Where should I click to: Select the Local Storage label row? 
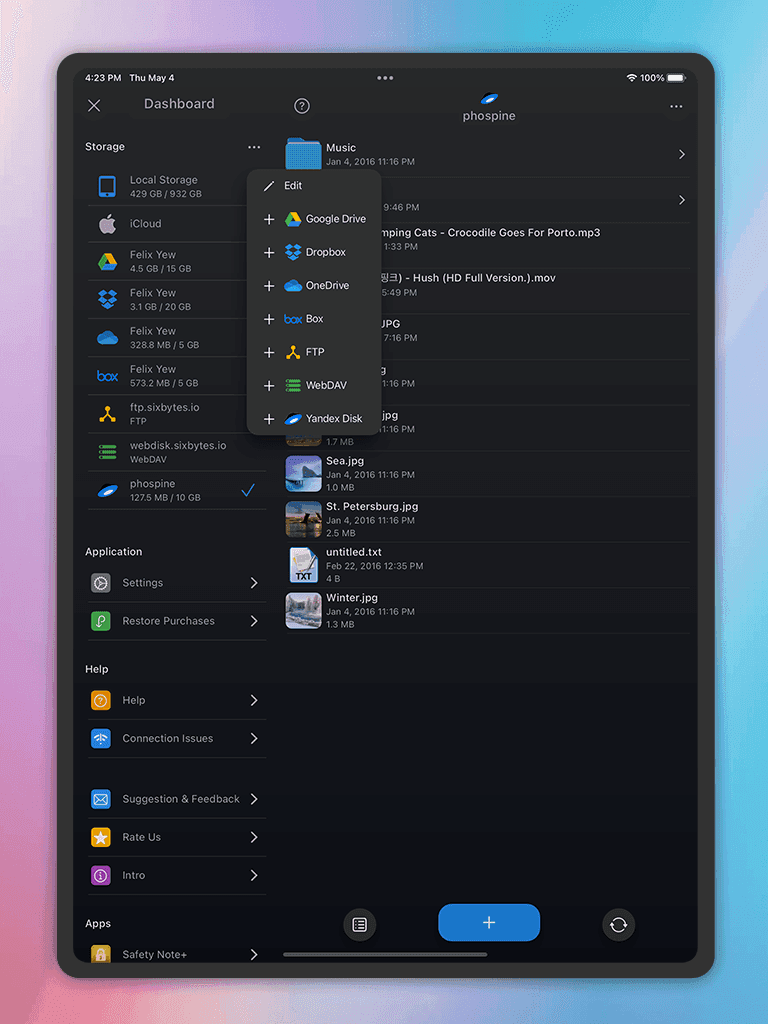pos(163,180)
